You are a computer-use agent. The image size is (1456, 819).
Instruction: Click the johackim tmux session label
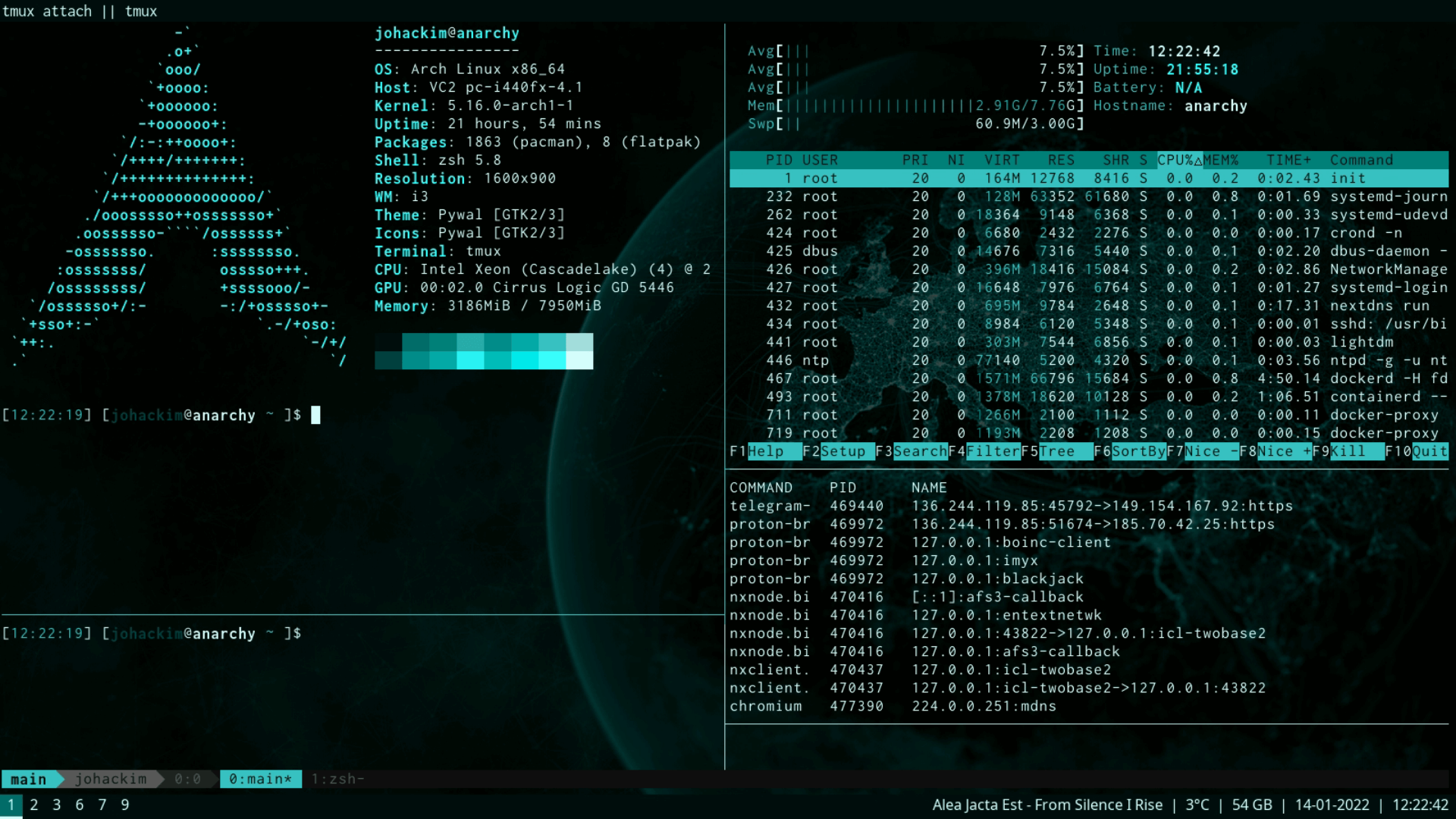(110, 778)
